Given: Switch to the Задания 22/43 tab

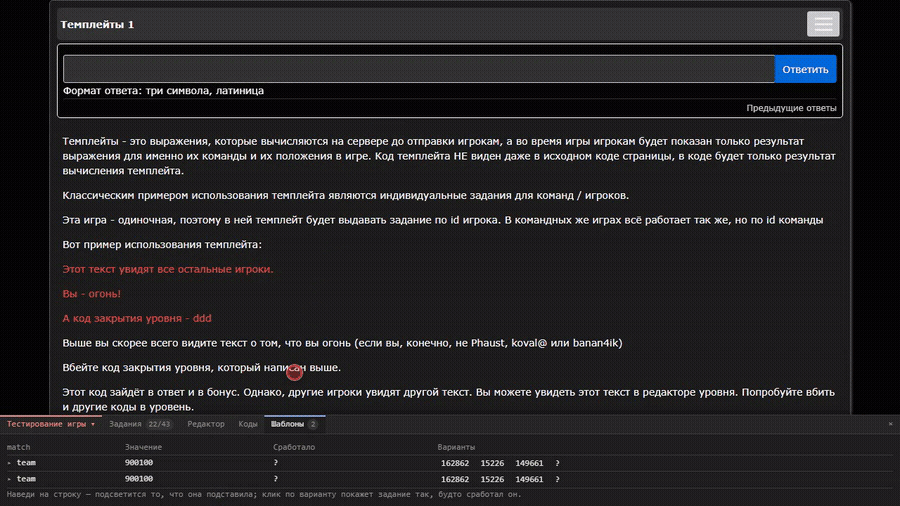Looking at the screenshot, I should [139, 424].
